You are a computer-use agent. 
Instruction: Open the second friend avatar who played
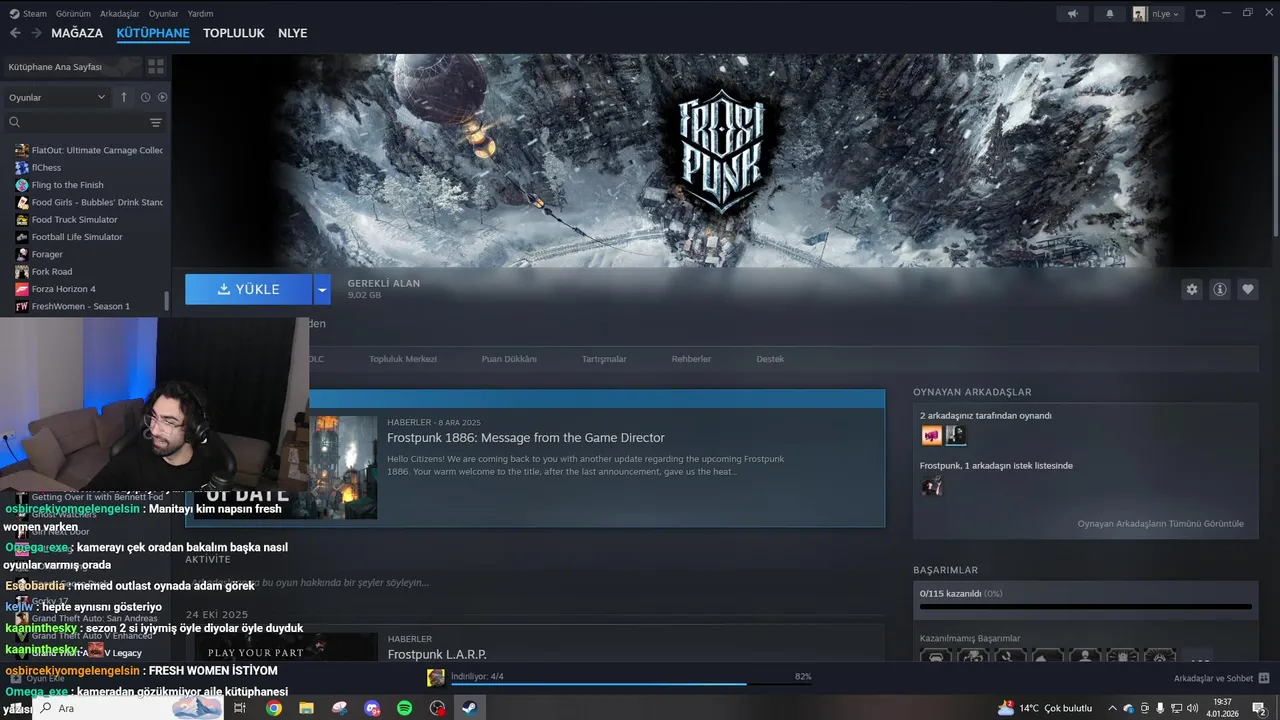[955, 435]
